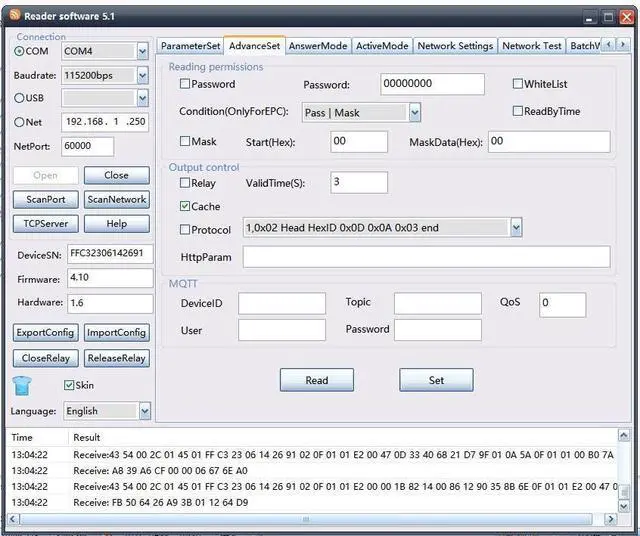The height and width of the screenshot is (536, 640).
Task: Click the blue skin shirt icon
Action: click(x=22, y=386)
